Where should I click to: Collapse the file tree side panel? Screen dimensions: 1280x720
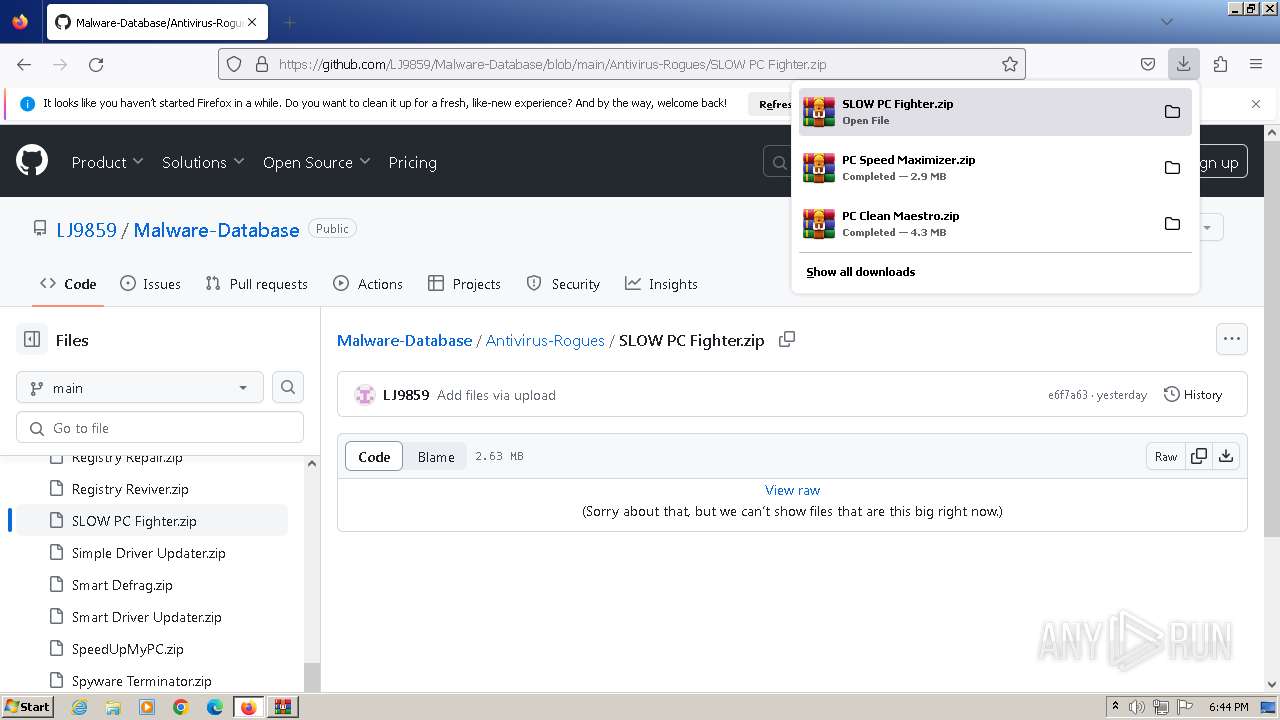(32, 340)
